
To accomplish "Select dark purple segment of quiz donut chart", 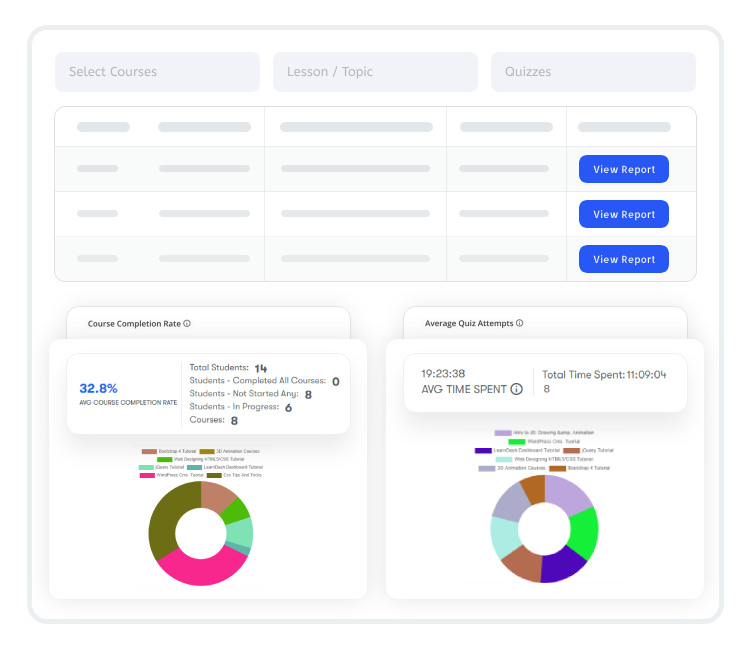I will coord(565,565).
